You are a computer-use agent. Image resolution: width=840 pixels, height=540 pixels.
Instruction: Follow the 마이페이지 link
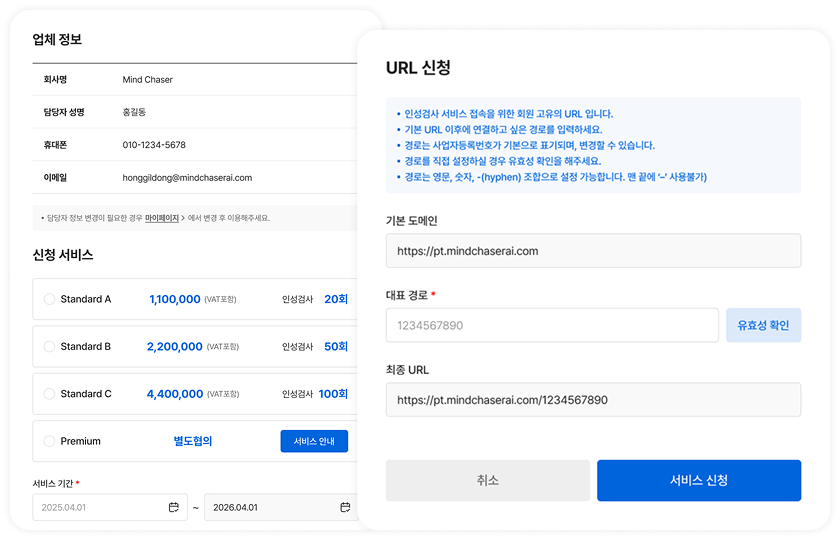tap(161, 217)
